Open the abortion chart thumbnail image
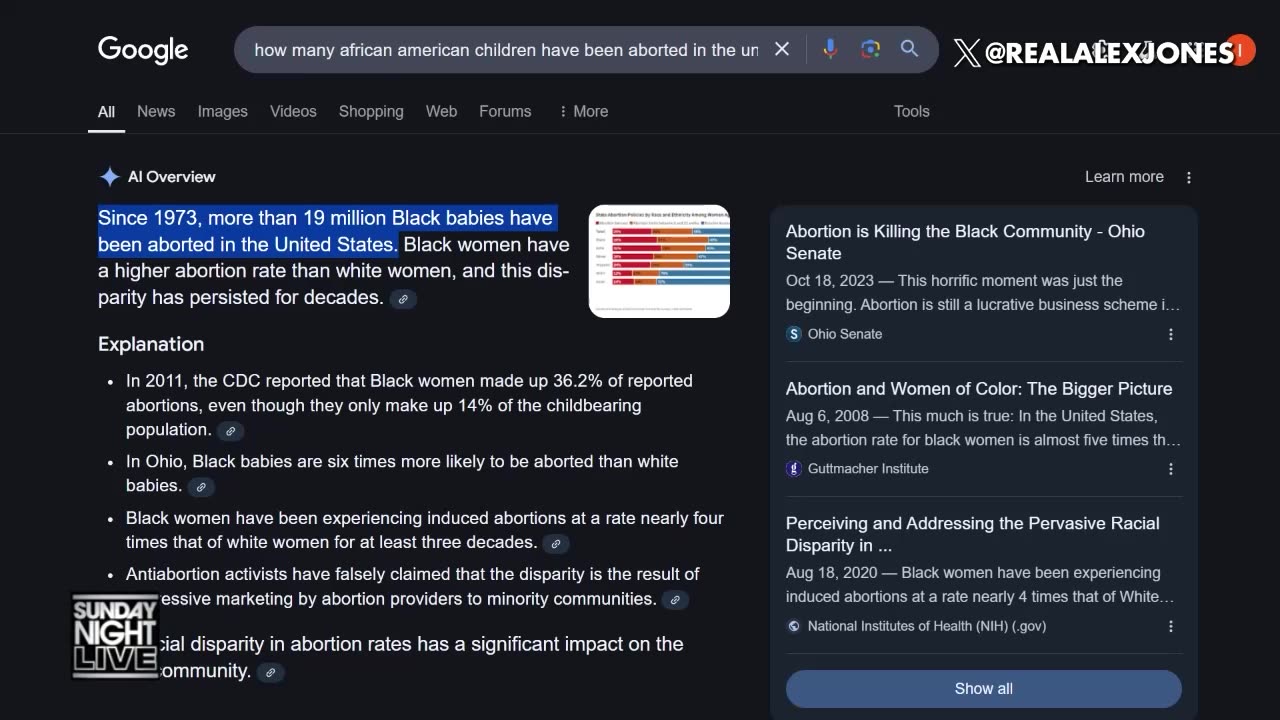1280x720 pixels. click(659, 261)
